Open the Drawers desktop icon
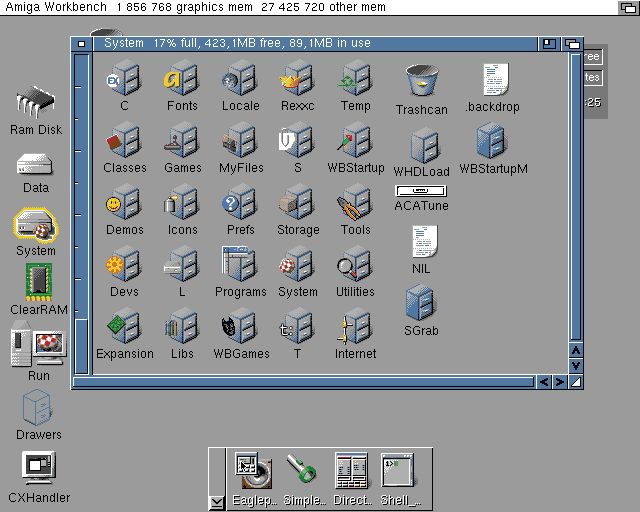 38,407
